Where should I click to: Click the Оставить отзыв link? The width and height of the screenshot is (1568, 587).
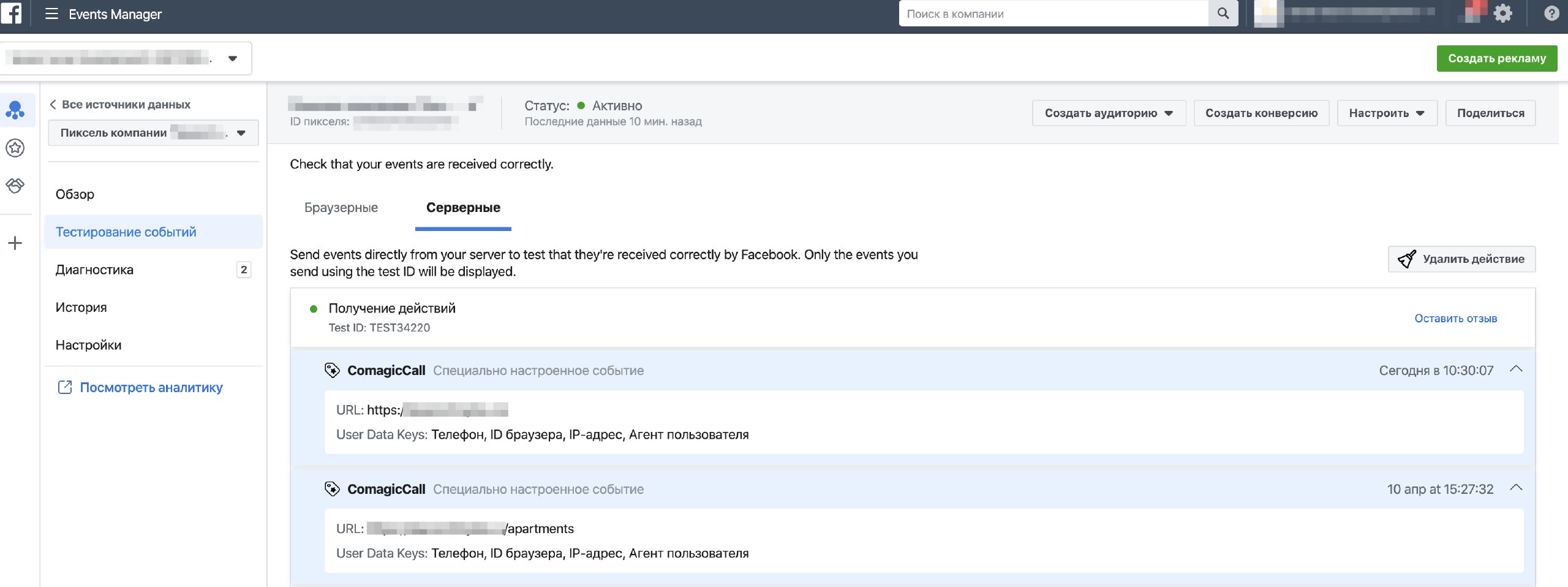click(x=1455, y=318)
